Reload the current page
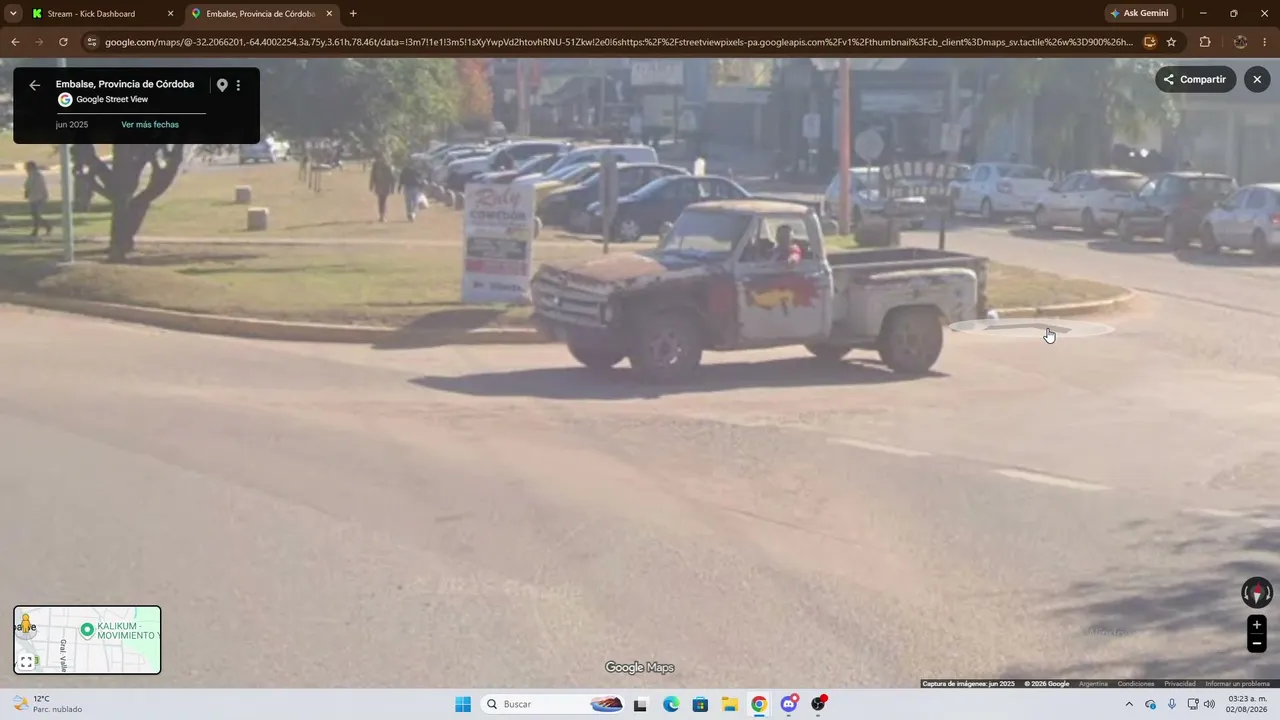This screenshot has width=1280, height=720. pyautogui.click(x=63, y=42)
